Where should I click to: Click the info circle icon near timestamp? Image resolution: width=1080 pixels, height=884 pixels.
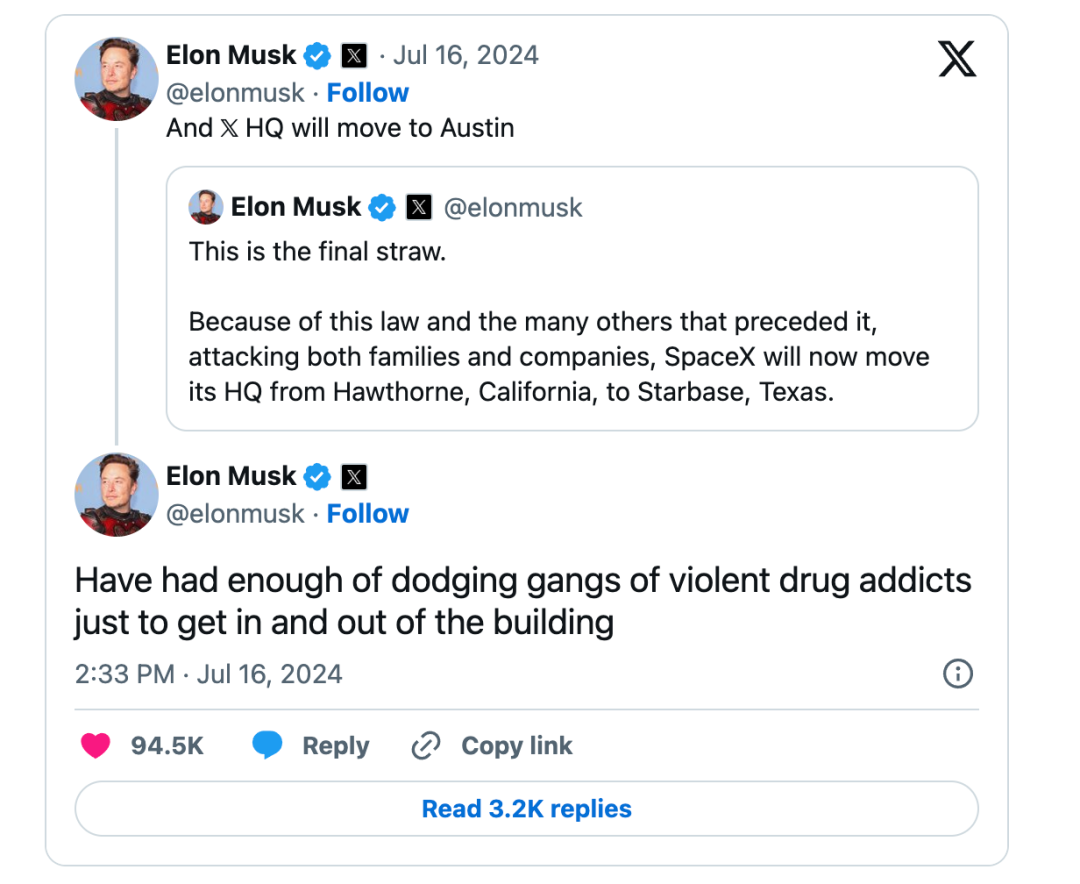958,674
